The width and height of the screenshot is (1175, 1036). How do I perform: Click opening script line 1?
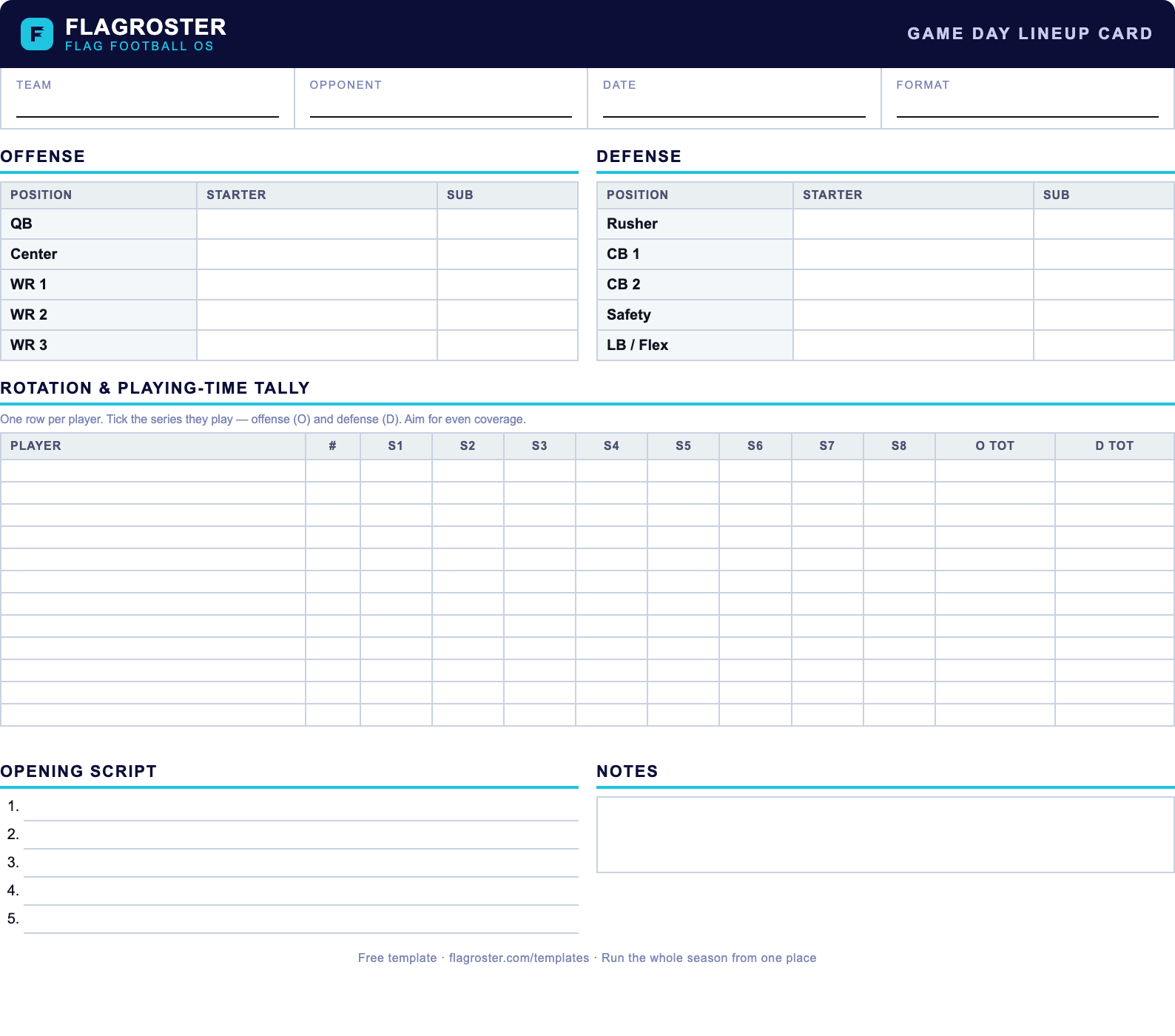[x=301, y=807]
